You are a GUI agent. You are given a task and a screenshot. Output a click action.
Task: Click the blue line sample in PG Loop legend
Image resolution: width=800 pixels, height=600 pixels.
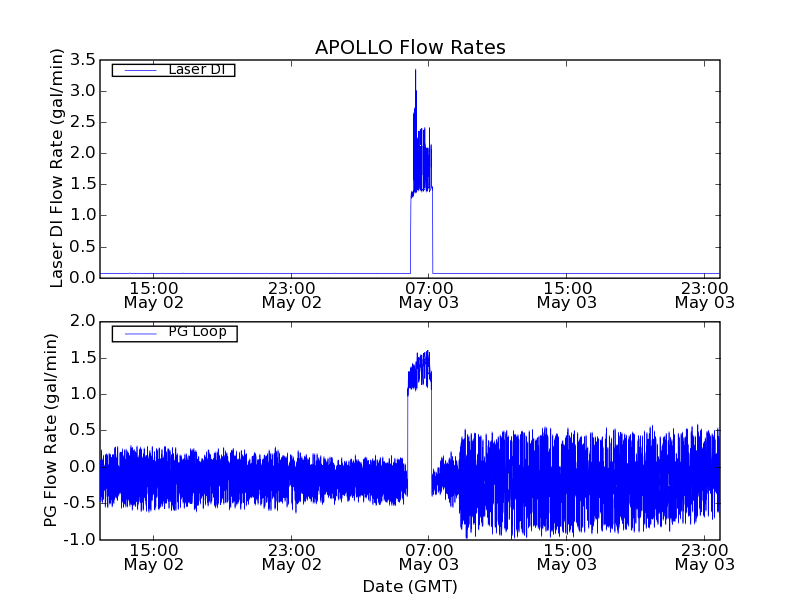tap(140, 334)
